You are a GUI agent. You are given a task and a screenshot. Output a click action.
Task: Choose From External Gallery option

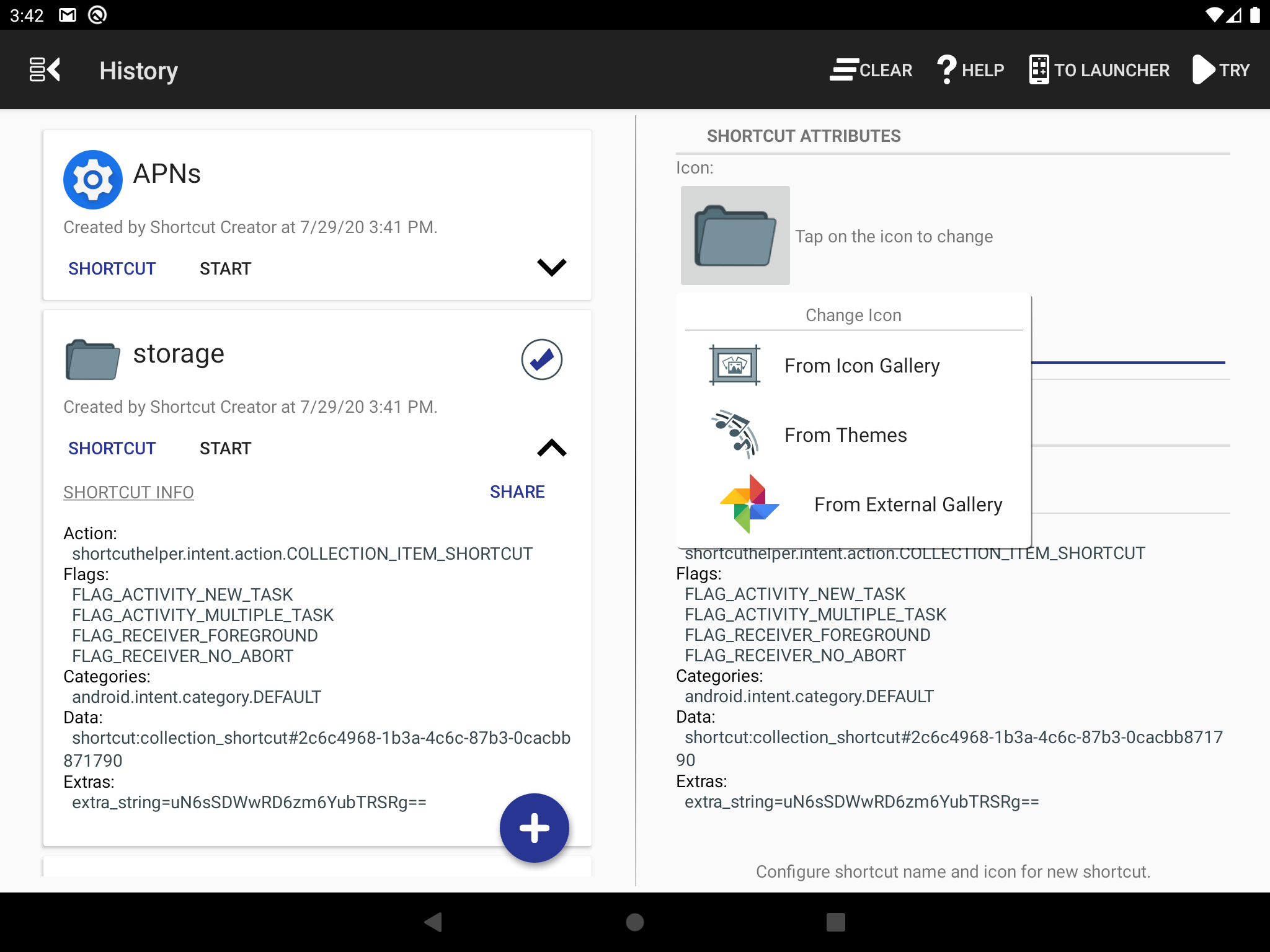tap(853, 505)
